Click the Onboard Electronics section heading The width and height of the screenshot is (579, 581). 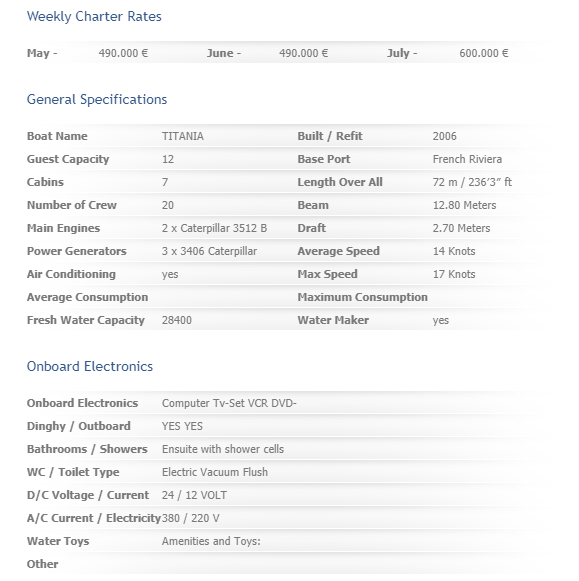(90, 366)
